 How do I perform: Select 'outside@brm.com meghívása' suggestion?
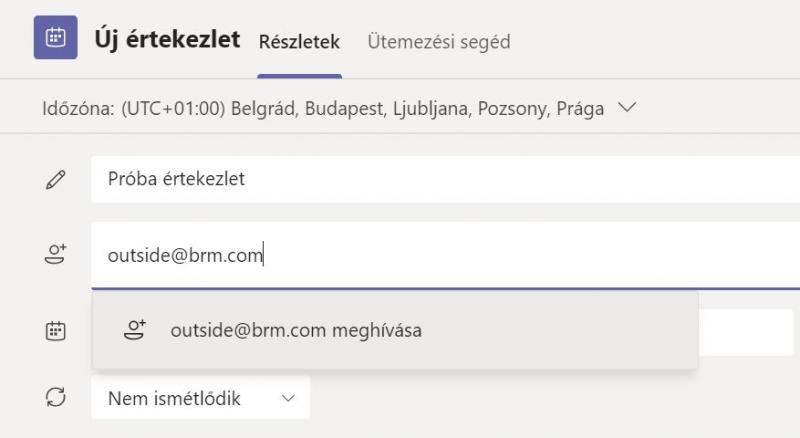click(395, 330)
